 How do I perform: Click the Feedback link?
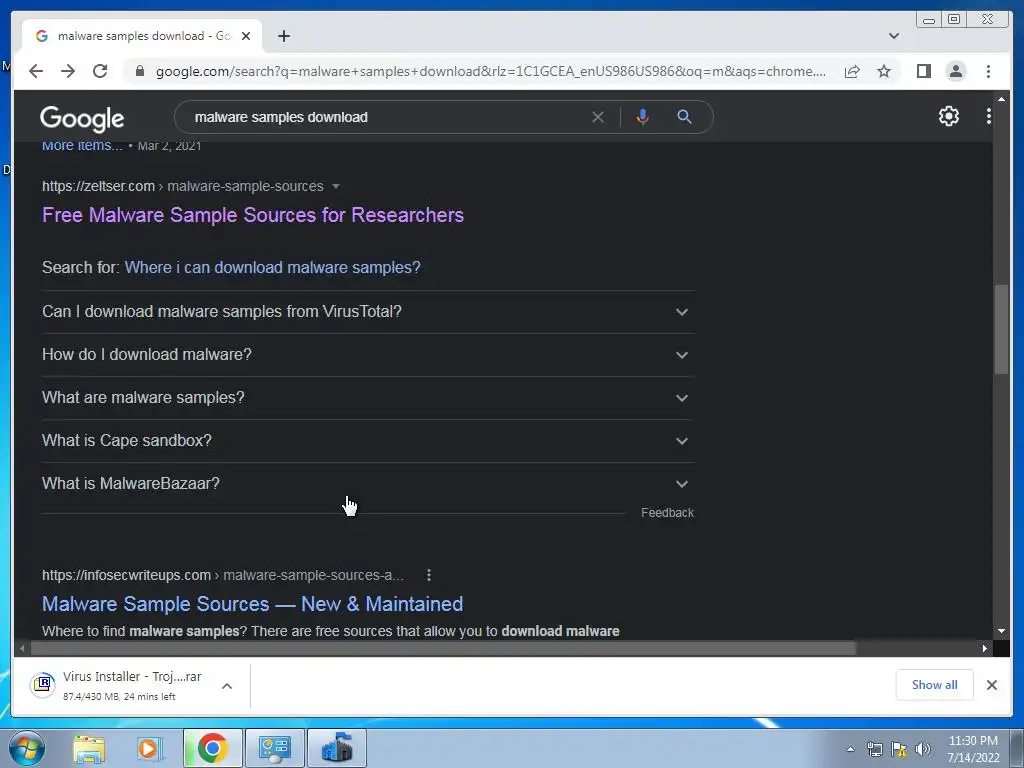pyautogui.click(x=667, y=513)
